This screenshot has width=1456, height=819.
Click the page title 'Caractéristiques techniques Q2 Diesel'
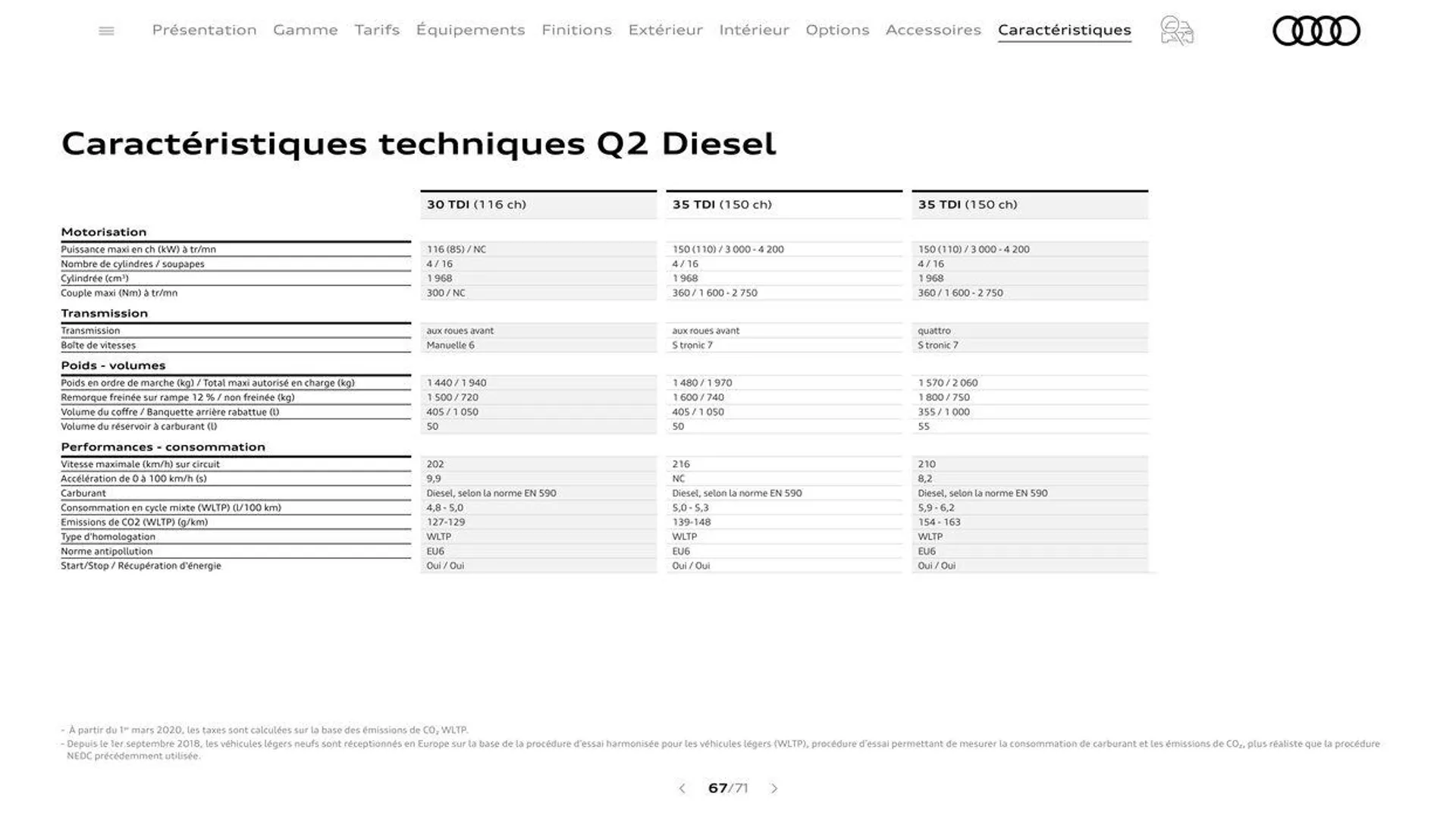point(419,144)
